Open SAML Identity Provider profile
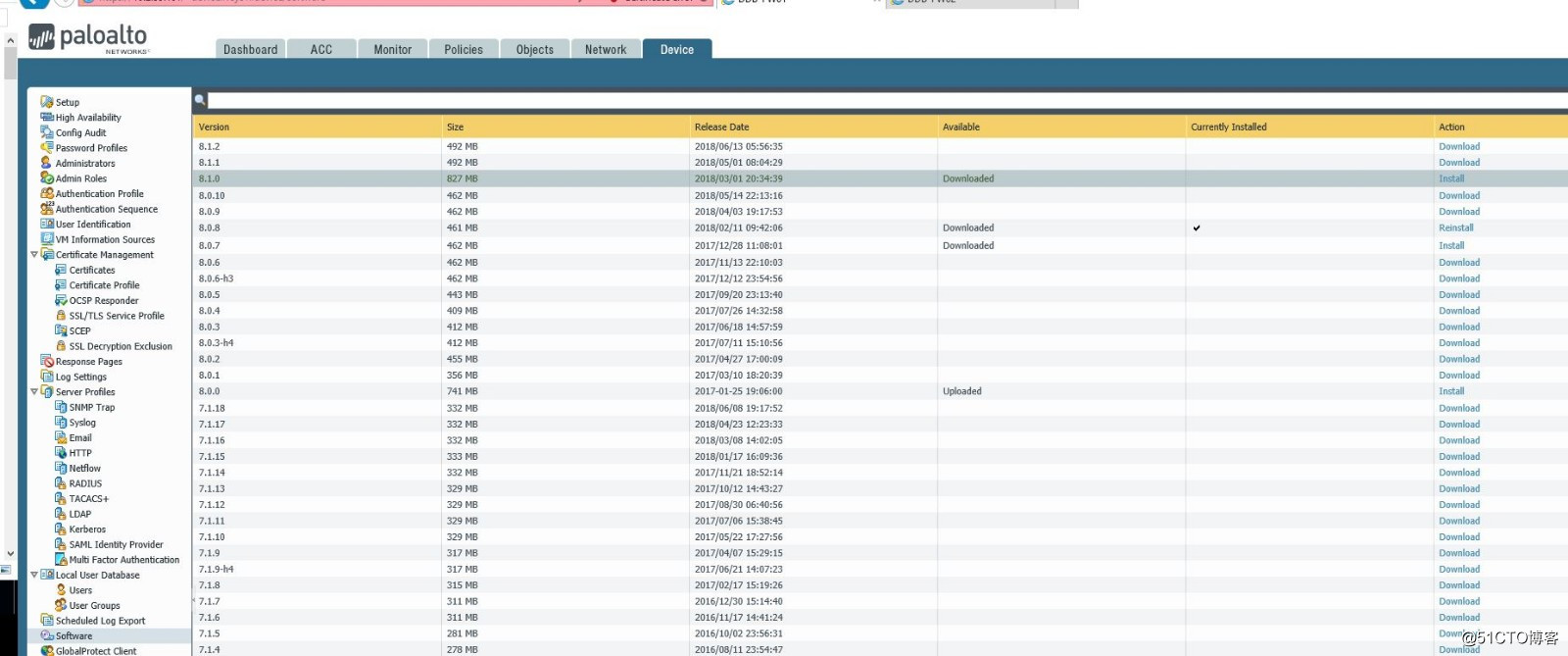 click(116, 544)
